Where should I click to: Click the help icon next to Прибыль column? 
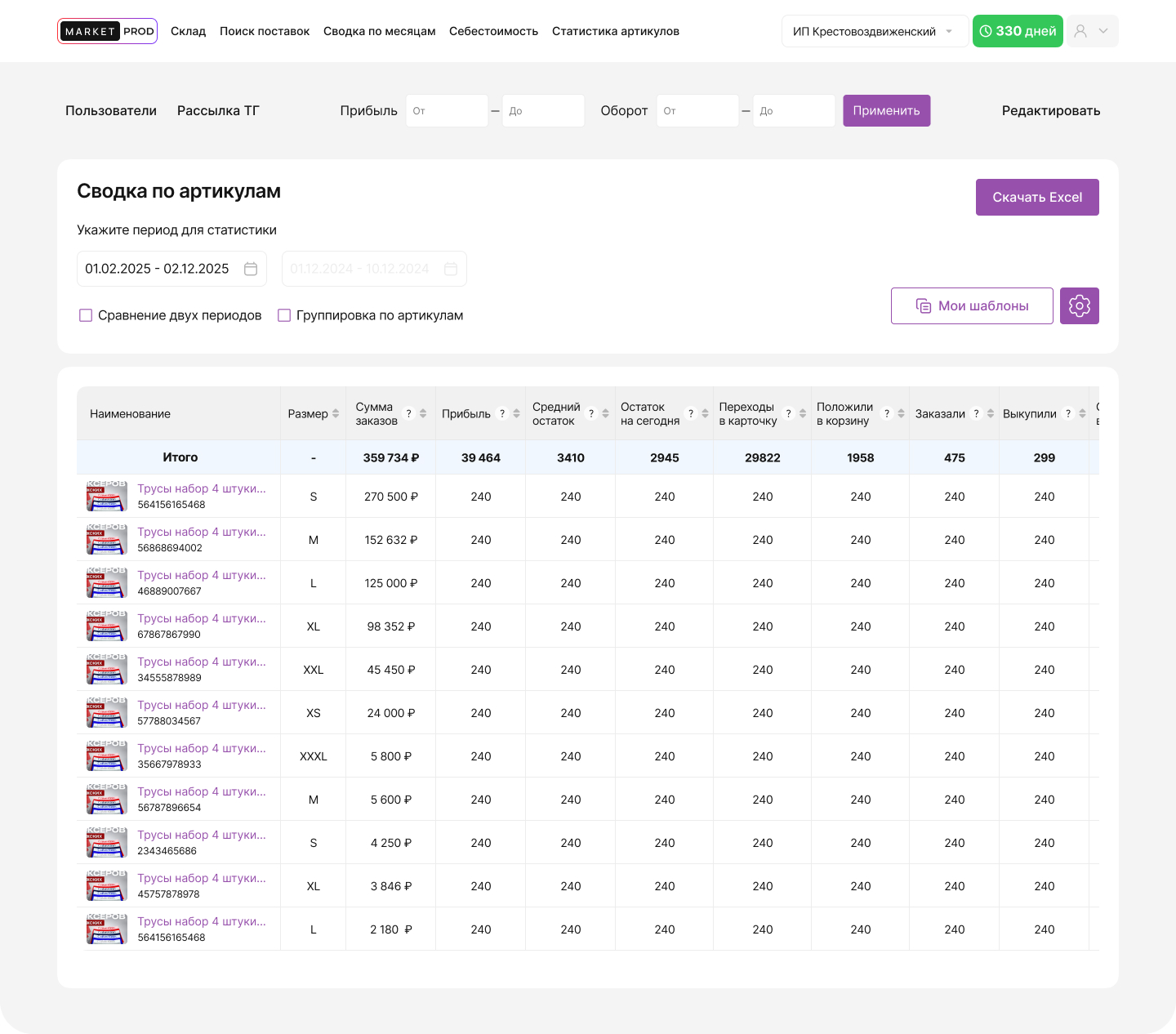502,414
